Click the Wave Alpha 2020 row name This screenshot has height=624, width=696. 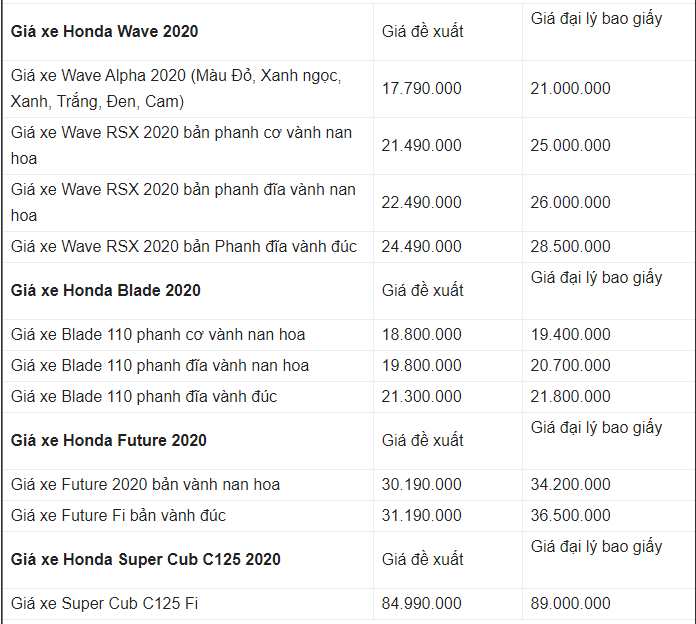point(176,88)
